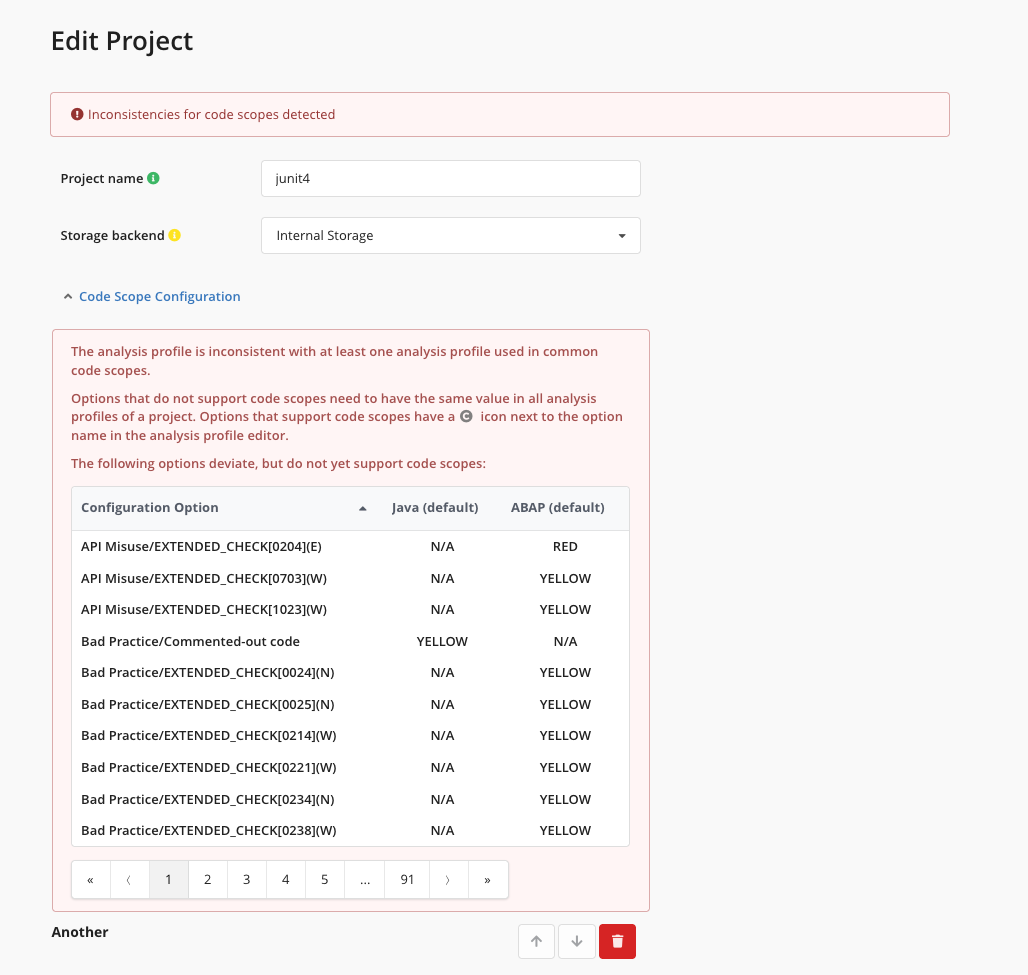Go to the next page of the table
This screenshot has height=975, width=1028.
coord(448,880)
